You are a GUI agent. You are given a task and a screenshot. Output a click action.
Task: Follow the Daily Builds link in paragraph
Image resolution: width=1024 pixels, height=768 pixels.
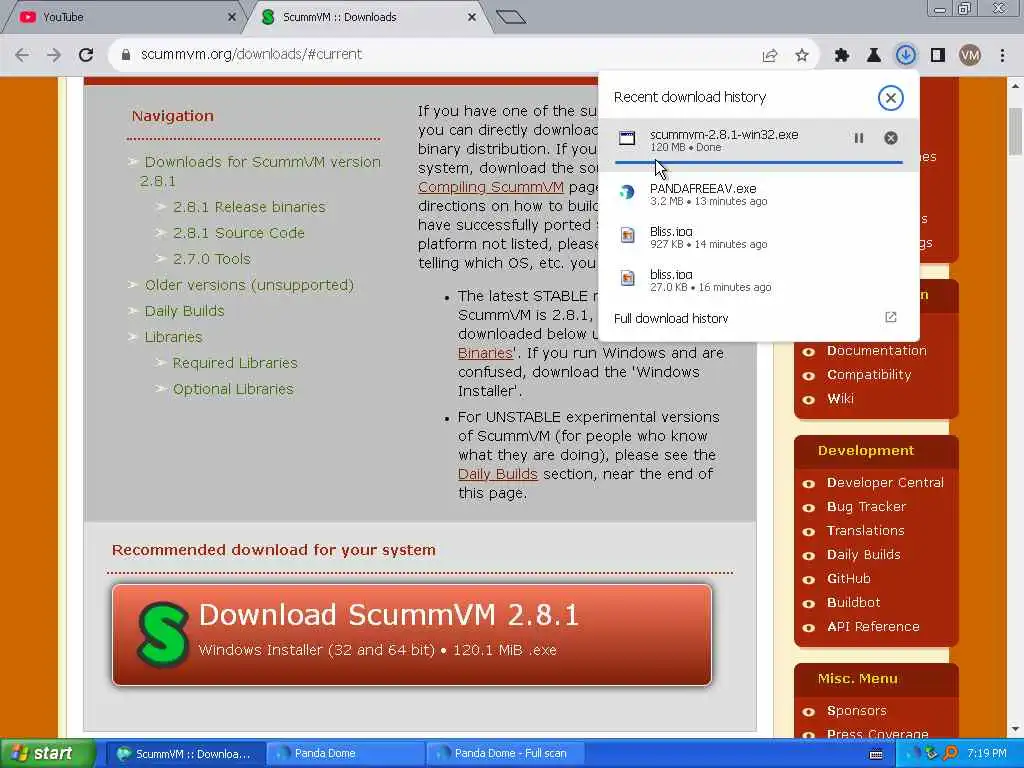[x=498, y=474]
